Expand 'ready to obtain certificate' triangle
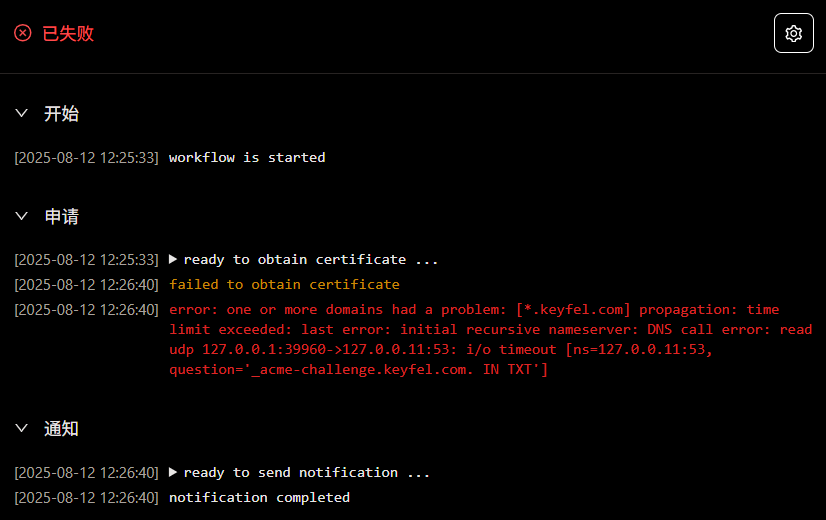Image resolution: width=826 pixels, height=520 pixels. 172,259
